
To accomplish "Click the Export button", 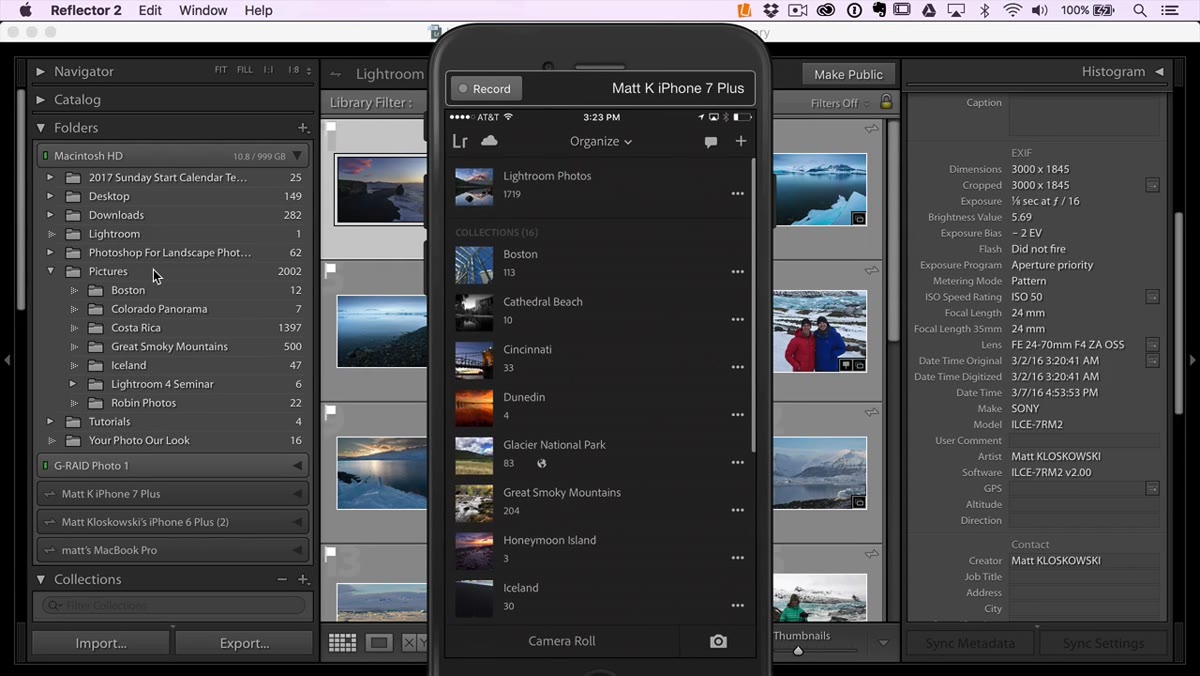I will [244, 643].
